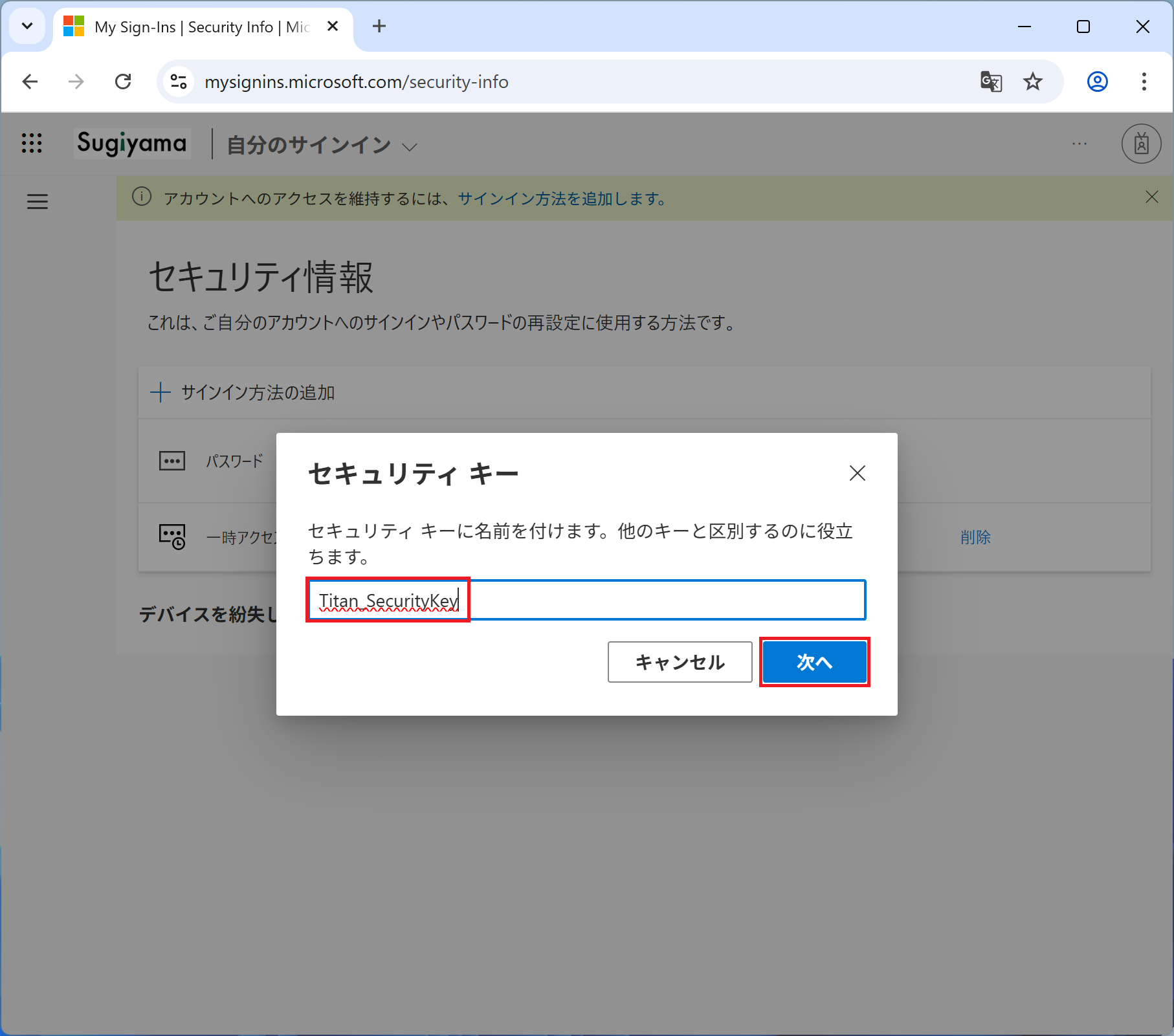The height and width of the screenshot is (1036, 1174).
Task: Close the security key dialog
Action: pos(857,473)
